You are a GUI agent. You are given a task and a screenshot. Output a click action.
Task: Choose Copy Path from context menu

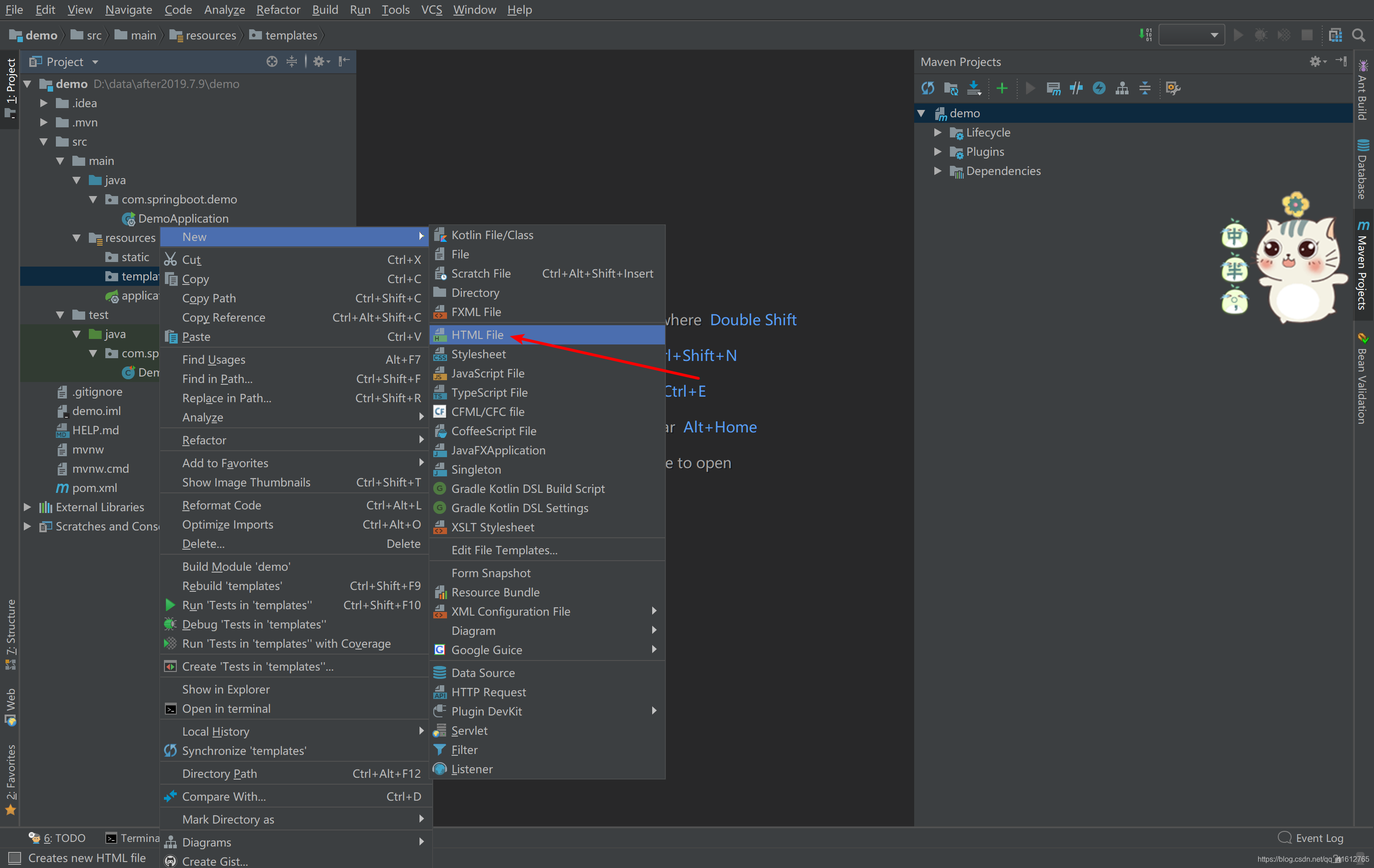point(209,299)
